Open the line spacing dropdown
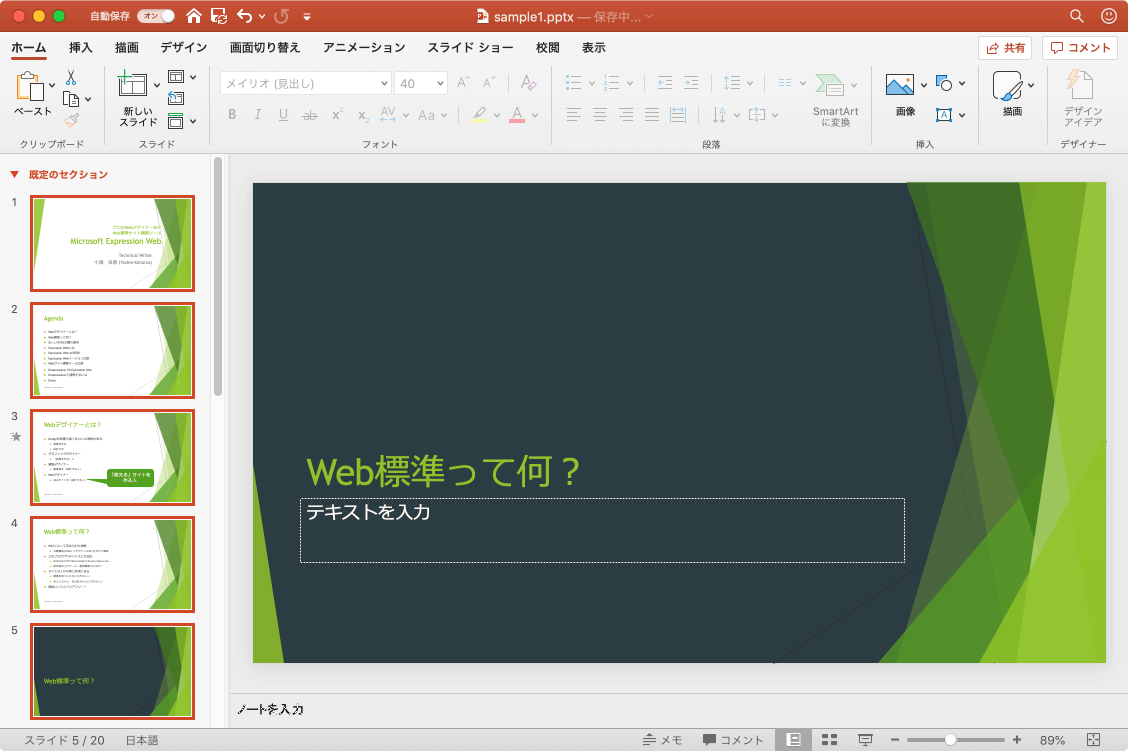The image size is (1128, 751). point(750,83)
